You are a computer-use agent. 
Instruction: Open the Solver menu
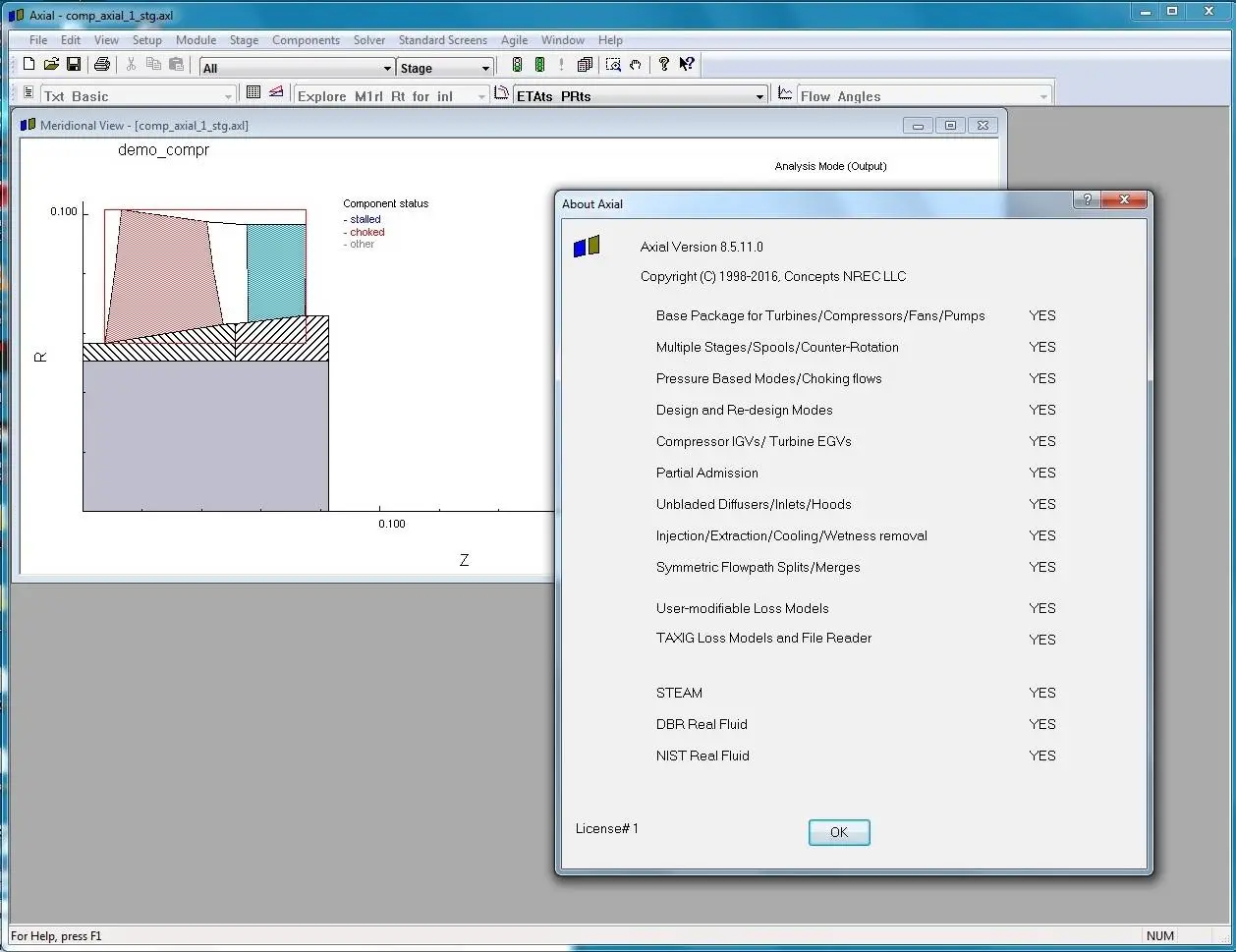369,40
